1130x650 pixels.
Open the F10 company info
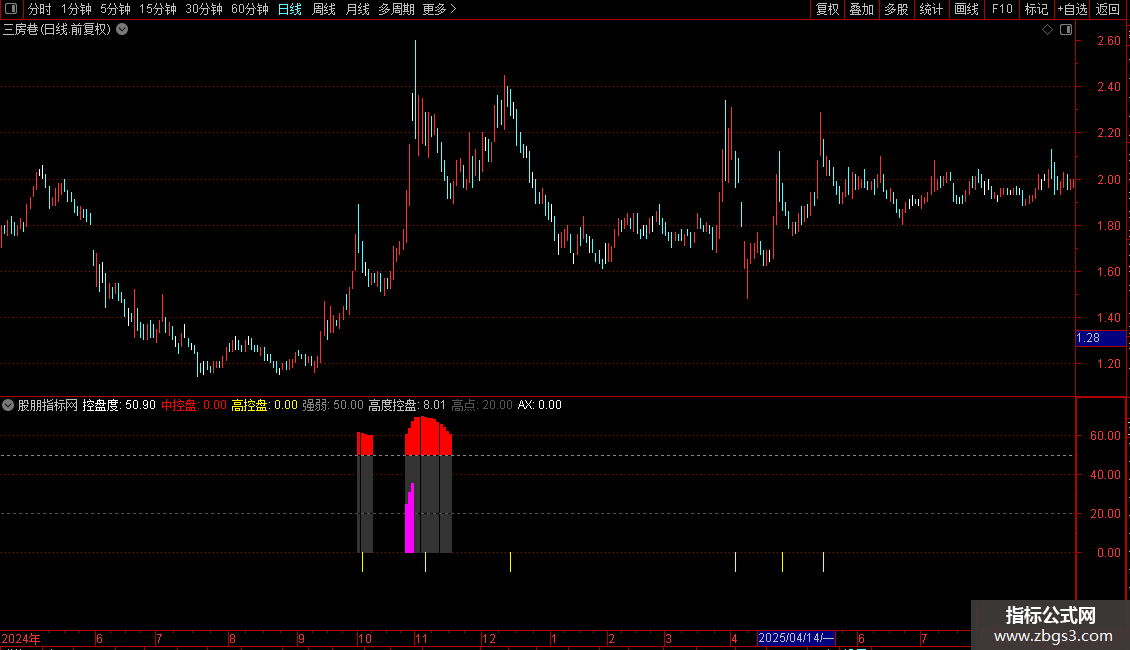tap(1002, 9)
